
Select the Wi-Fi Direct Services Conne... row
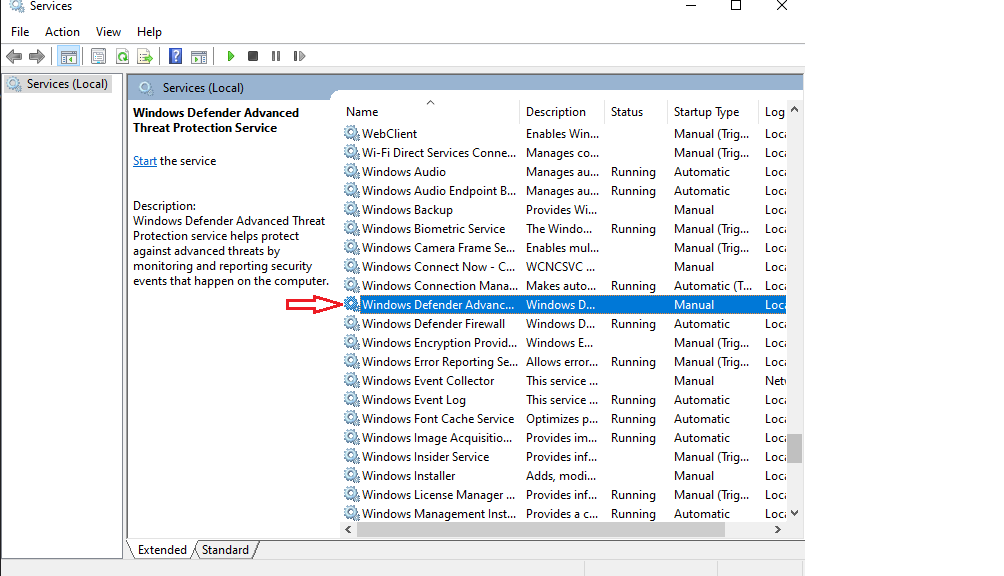(565, 152)
